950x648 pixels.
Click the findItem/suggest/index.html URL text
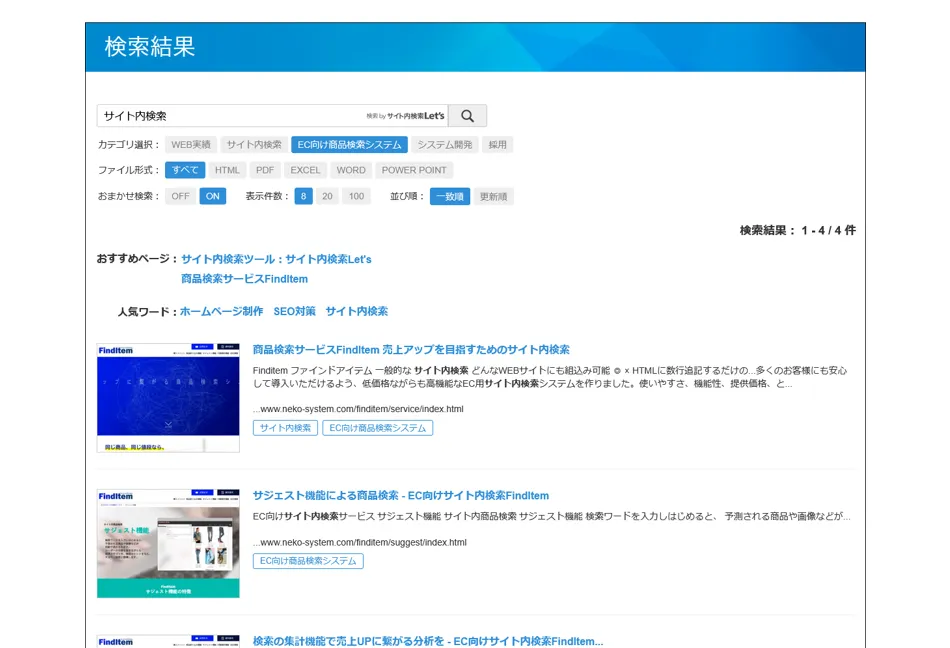[x=360, y=542]
